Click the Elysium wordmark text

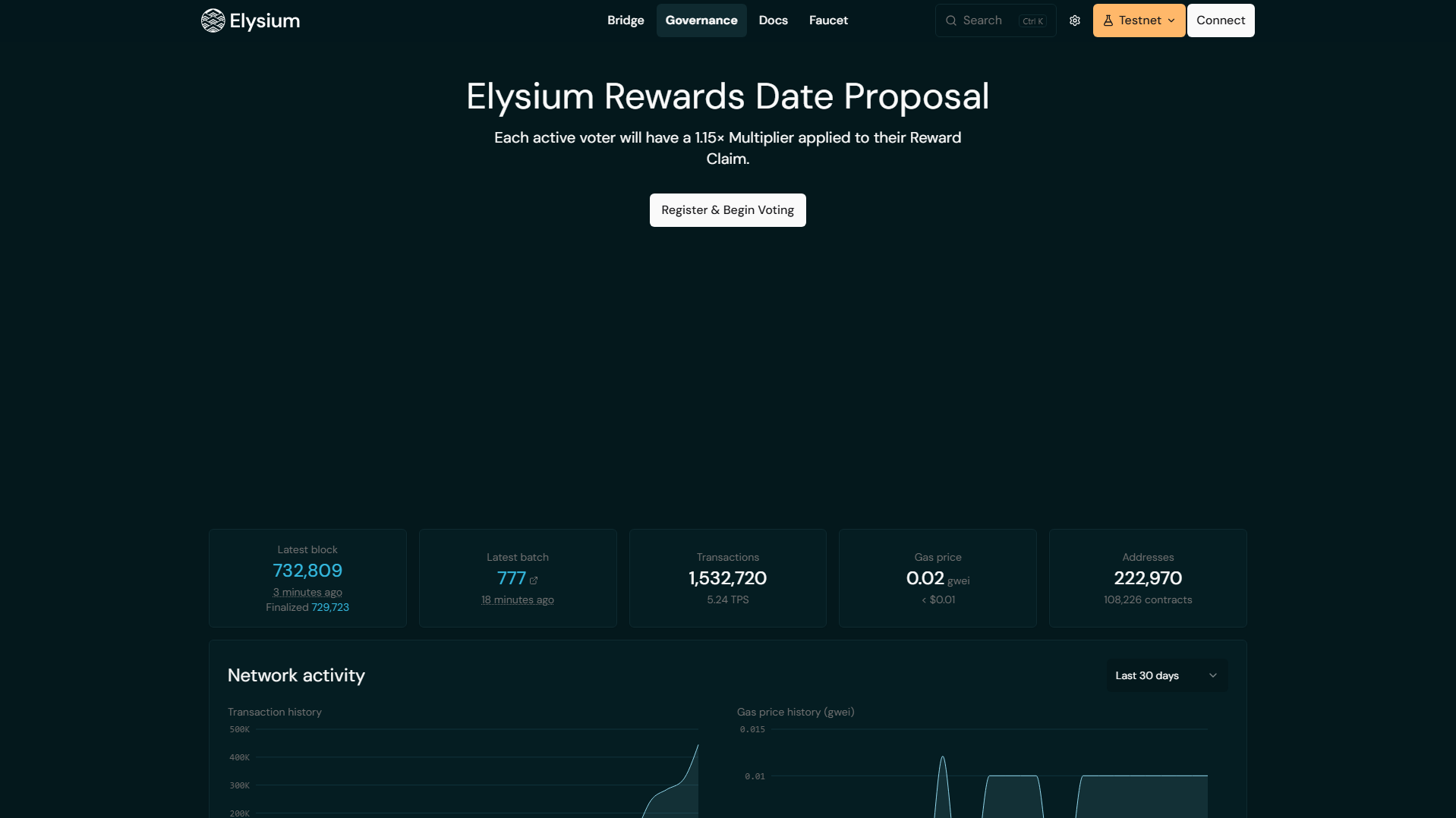point(265,21)
